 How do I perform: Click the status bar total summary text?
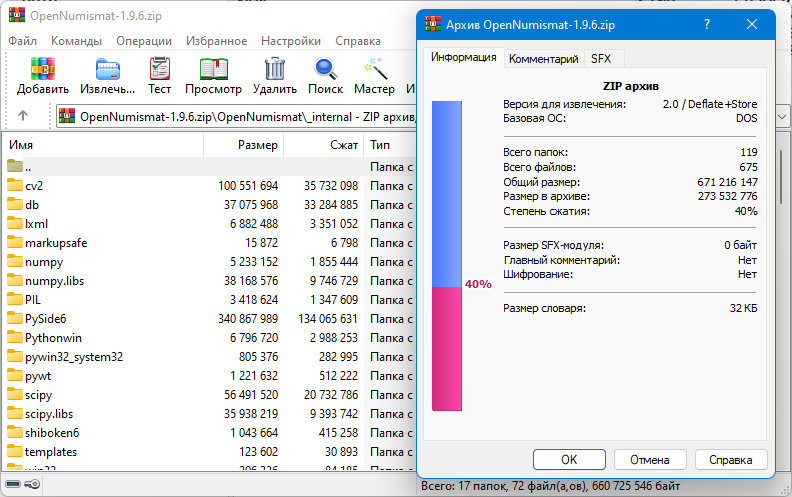pos(551,486)
